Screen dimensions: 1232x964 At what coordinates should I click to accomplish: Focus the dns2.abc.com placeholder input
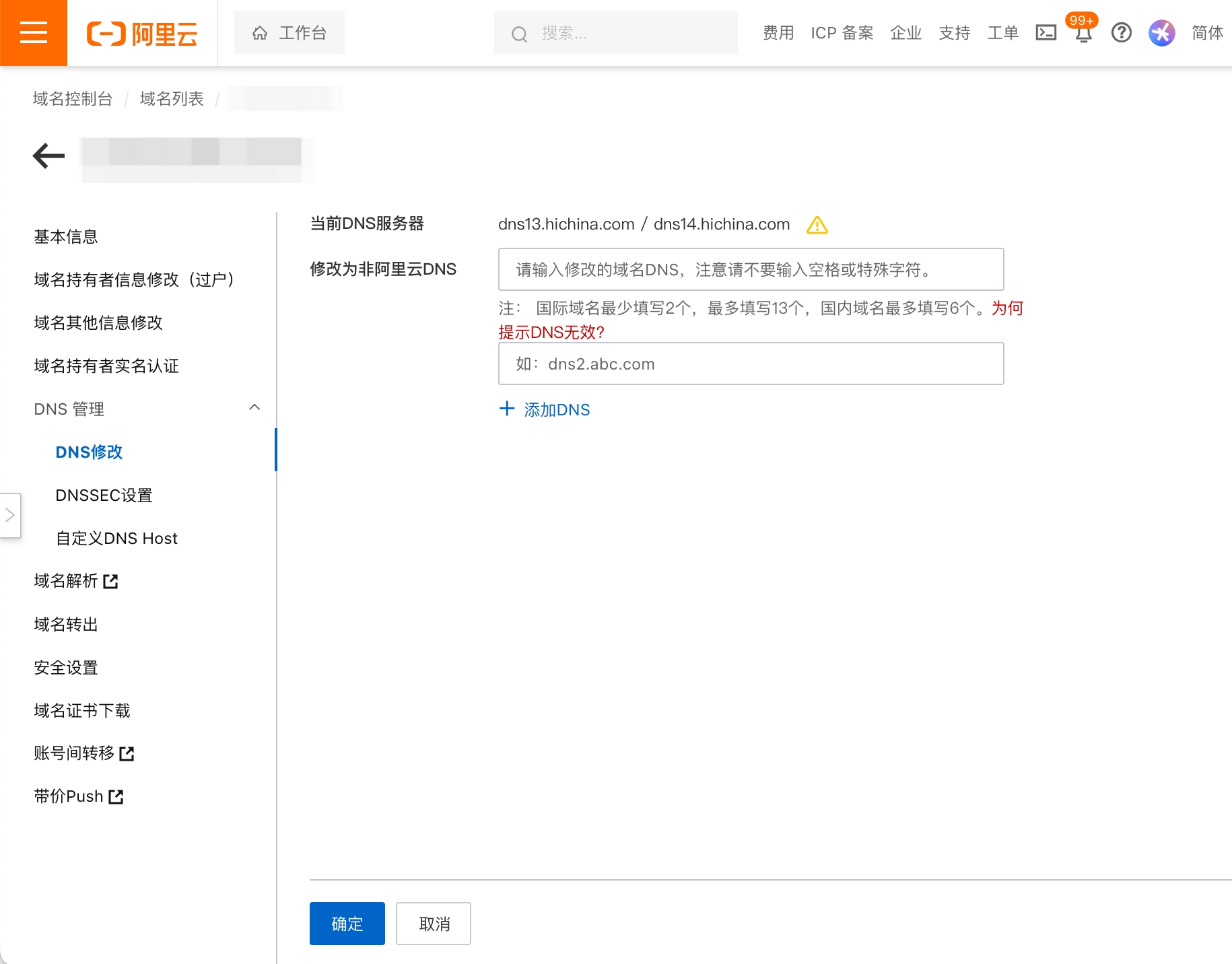[751, 364]
